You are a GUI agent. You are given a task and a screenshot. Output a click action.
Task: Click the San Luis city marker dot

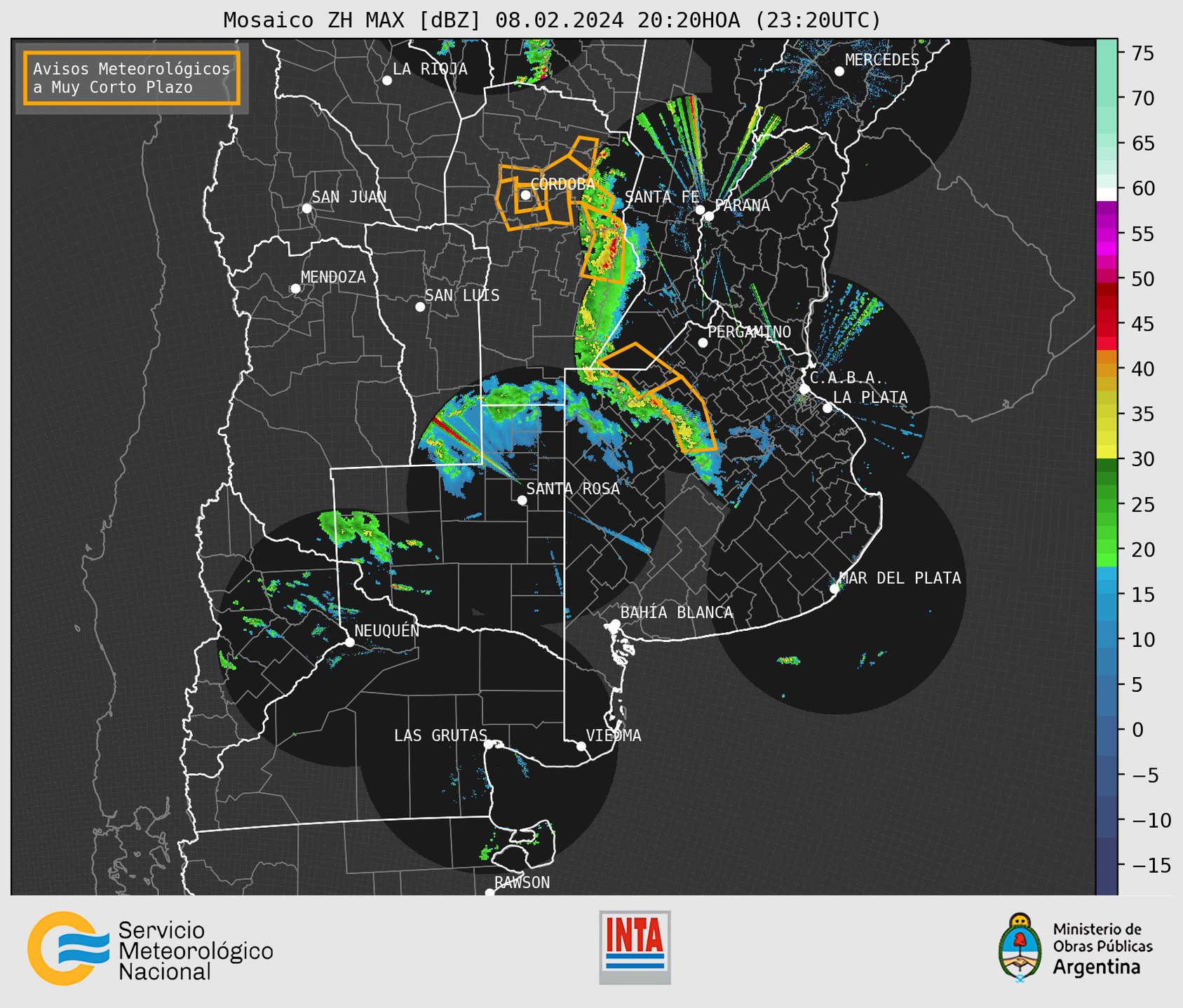tap(420, 307)
